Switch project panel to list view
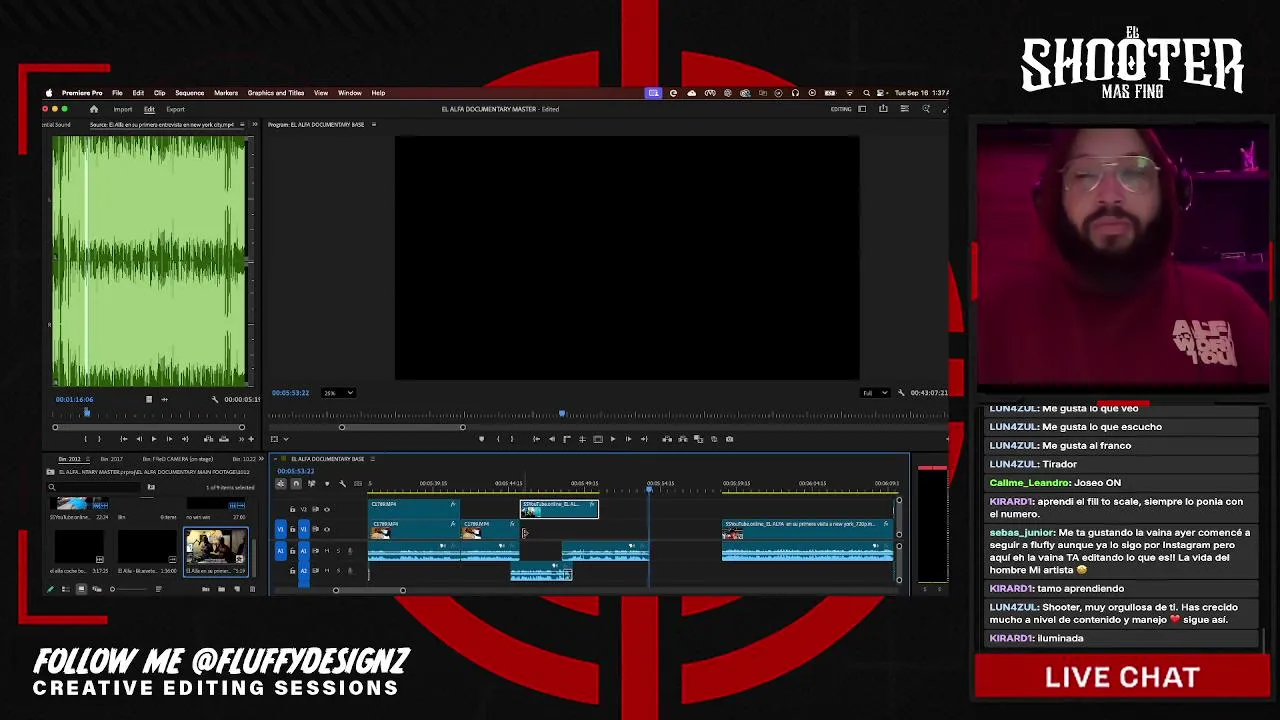 click(66, 589)
